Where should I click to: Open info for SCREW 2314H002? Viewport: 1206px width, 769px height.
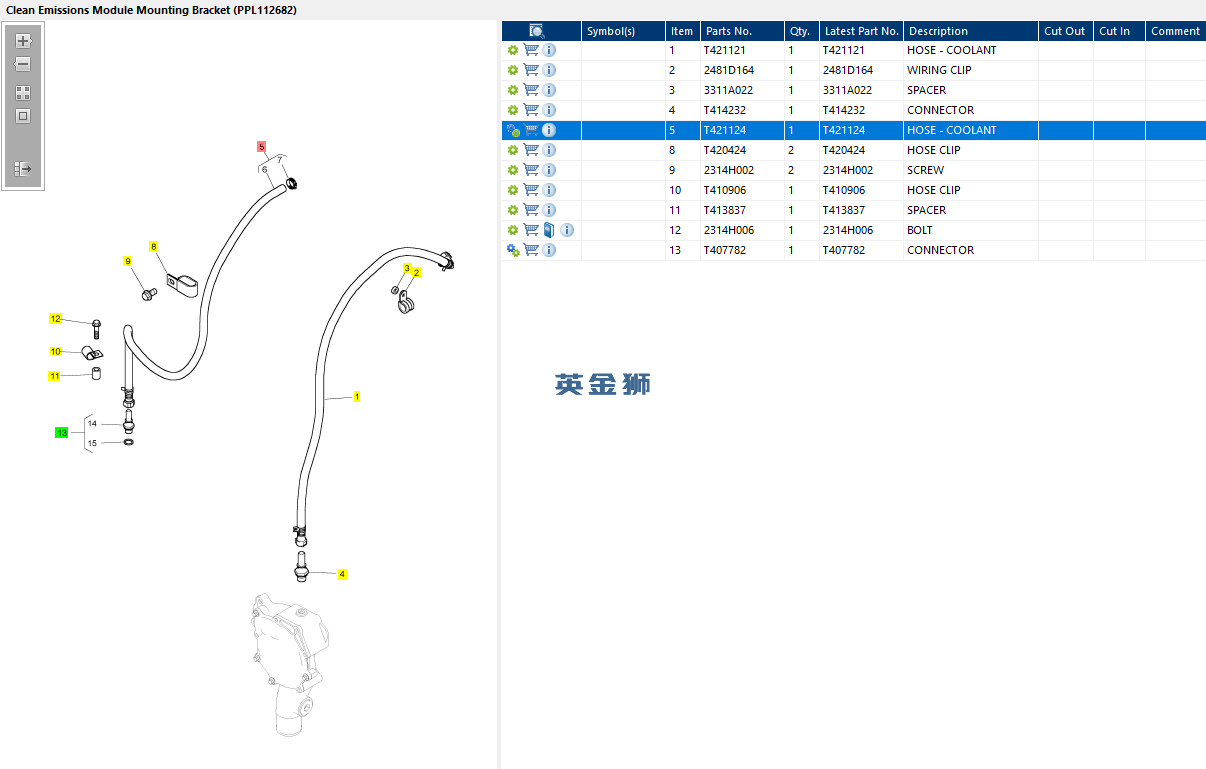(x=549, y=170)
